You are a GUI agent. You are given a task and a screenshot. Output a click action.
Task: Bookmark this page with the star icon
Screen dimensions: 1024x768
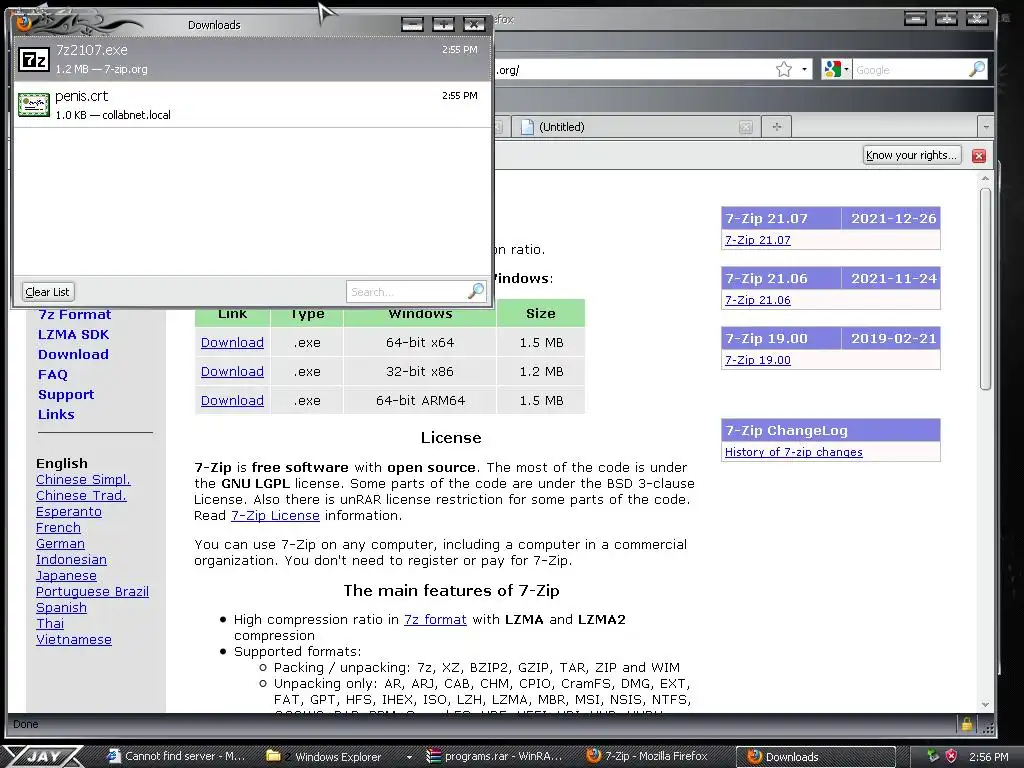coord(784,69)
